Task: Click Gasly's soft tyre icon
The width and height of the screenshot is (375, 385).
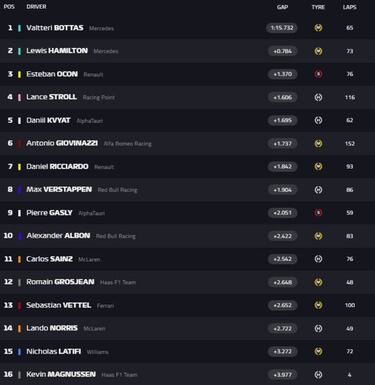Action: point(318,213)
